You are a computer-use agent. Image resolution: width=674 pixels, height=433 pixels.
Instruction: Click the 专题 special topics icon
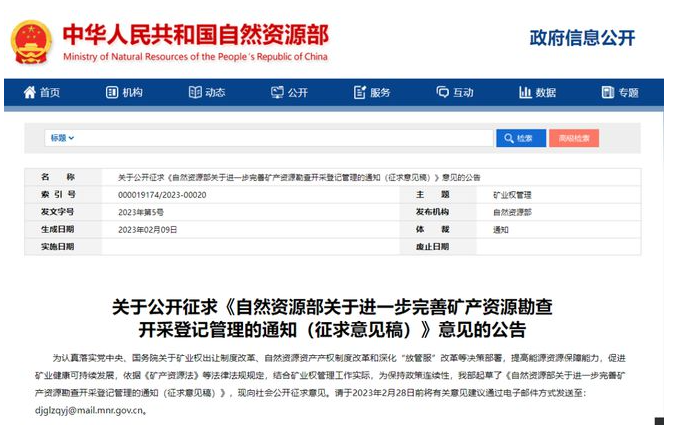pos(607,93)
